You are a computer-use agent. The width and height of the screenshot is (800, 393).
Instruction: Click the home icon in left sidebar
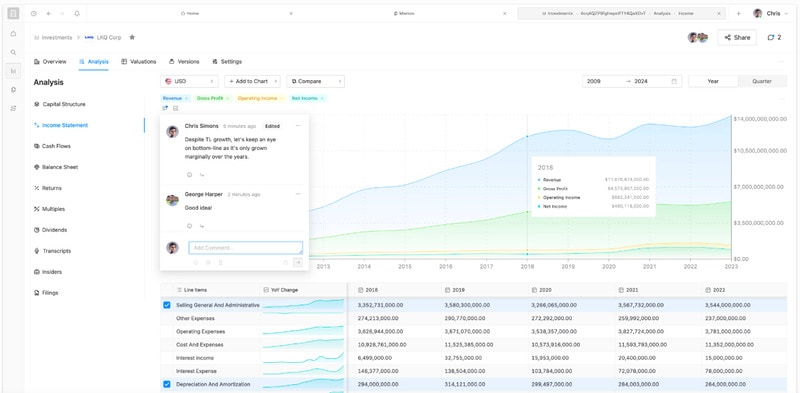pos(13,34)
